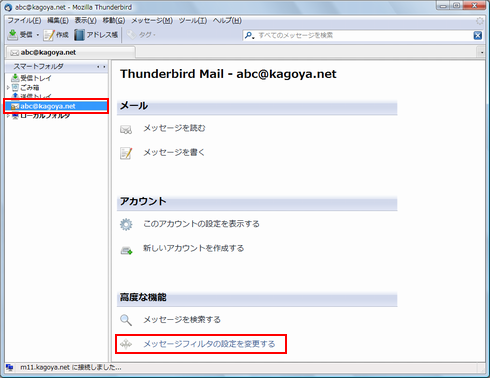Select the 受信トレイ inbox folder
490x378 pixels.
[x=36, y=78]
